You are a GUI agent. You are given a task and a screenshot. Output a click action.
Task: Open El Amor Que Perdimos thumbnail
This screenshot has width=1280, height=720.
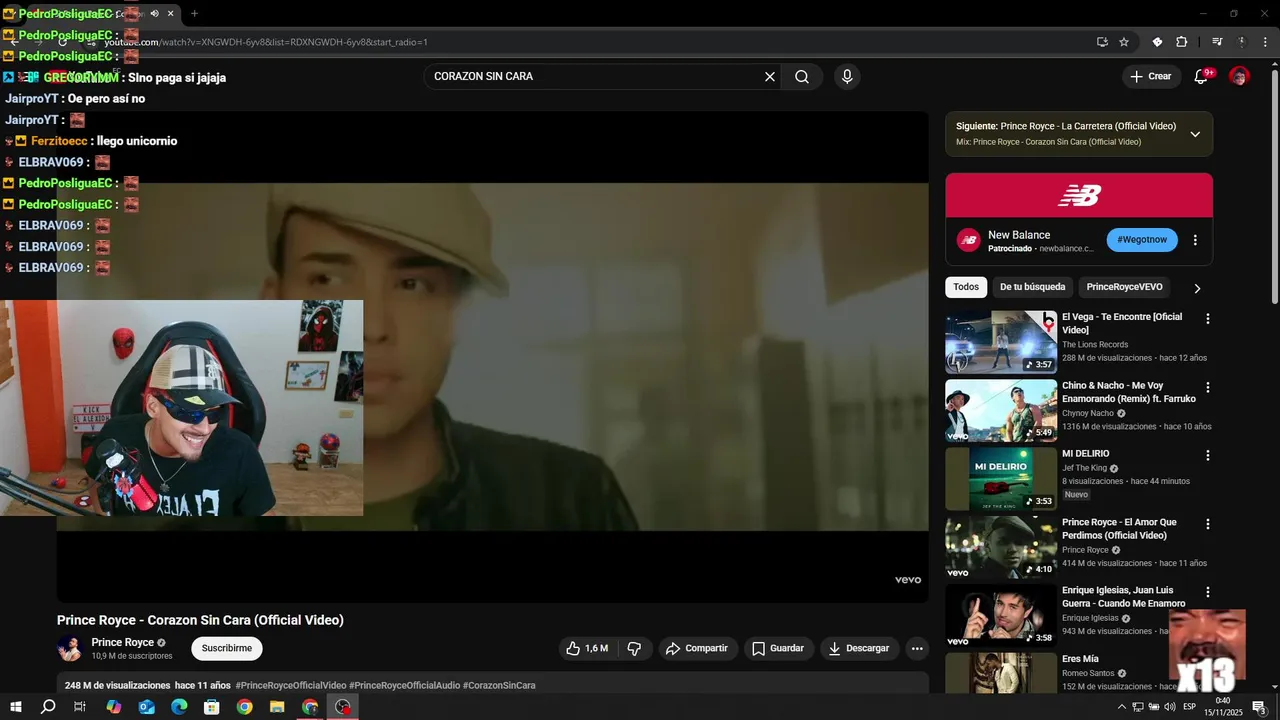(x=1001, y=547)
